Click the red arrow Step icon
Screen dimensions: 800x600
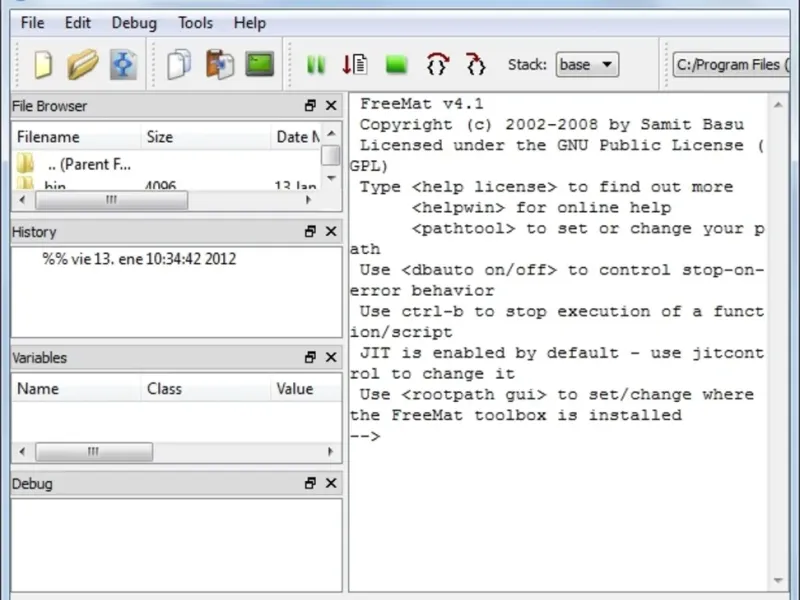[355, 65]
